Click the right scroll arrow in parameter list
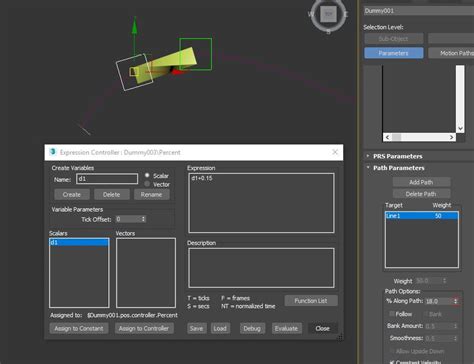Image resolution: width=474 pixels, height=364 pixels. tap(452, 137)
